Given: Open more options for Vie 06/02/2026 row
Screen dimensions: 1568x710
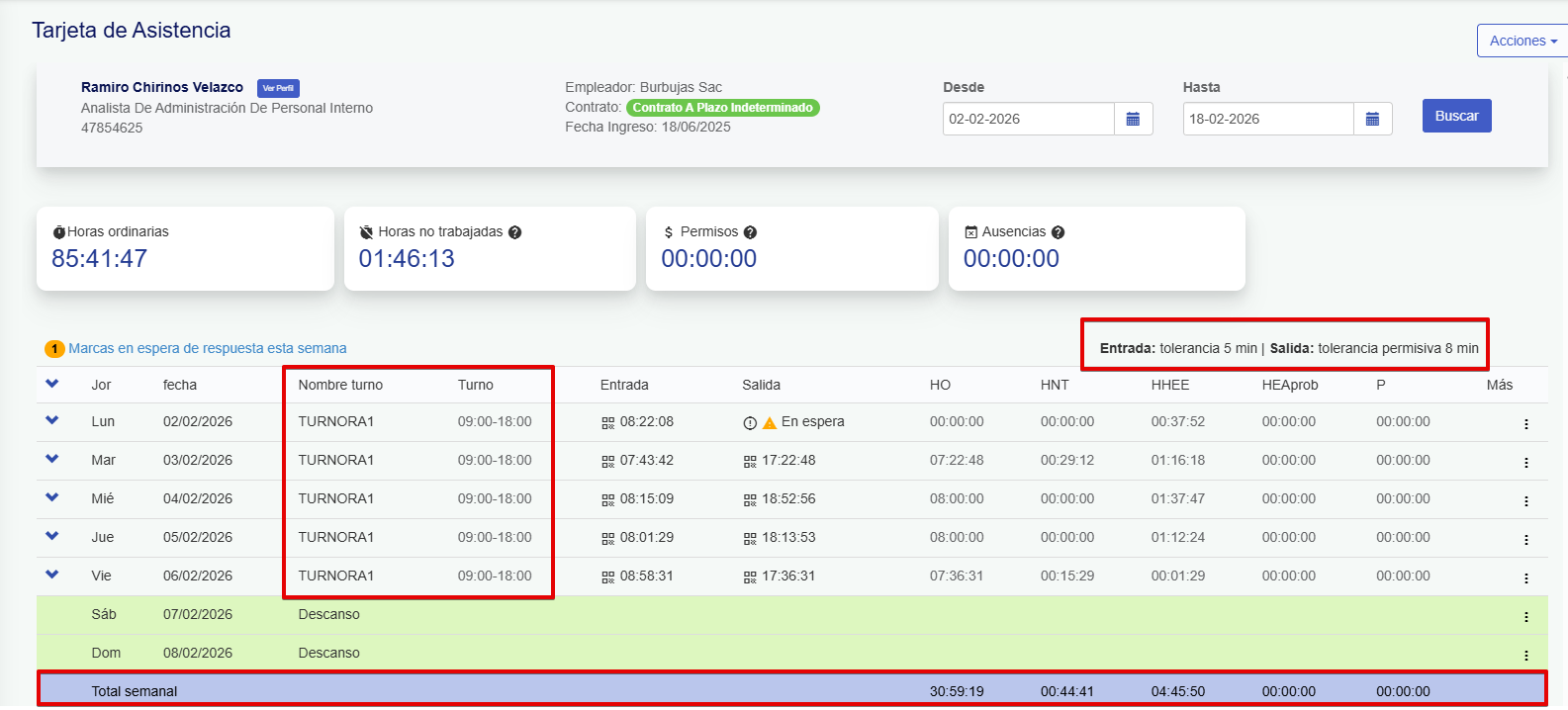Looking at the screenshot, I should [x=1525, y=577].
